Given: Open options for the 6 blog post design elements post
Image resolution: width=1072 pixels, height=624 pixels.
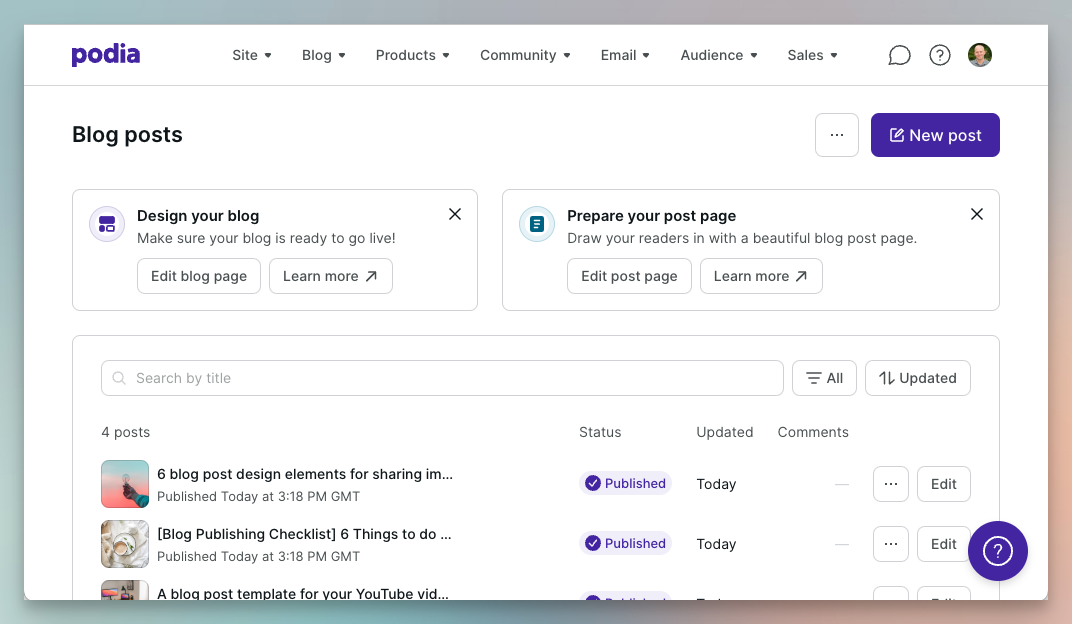Looking at the screenshot, I should [891, 484].
